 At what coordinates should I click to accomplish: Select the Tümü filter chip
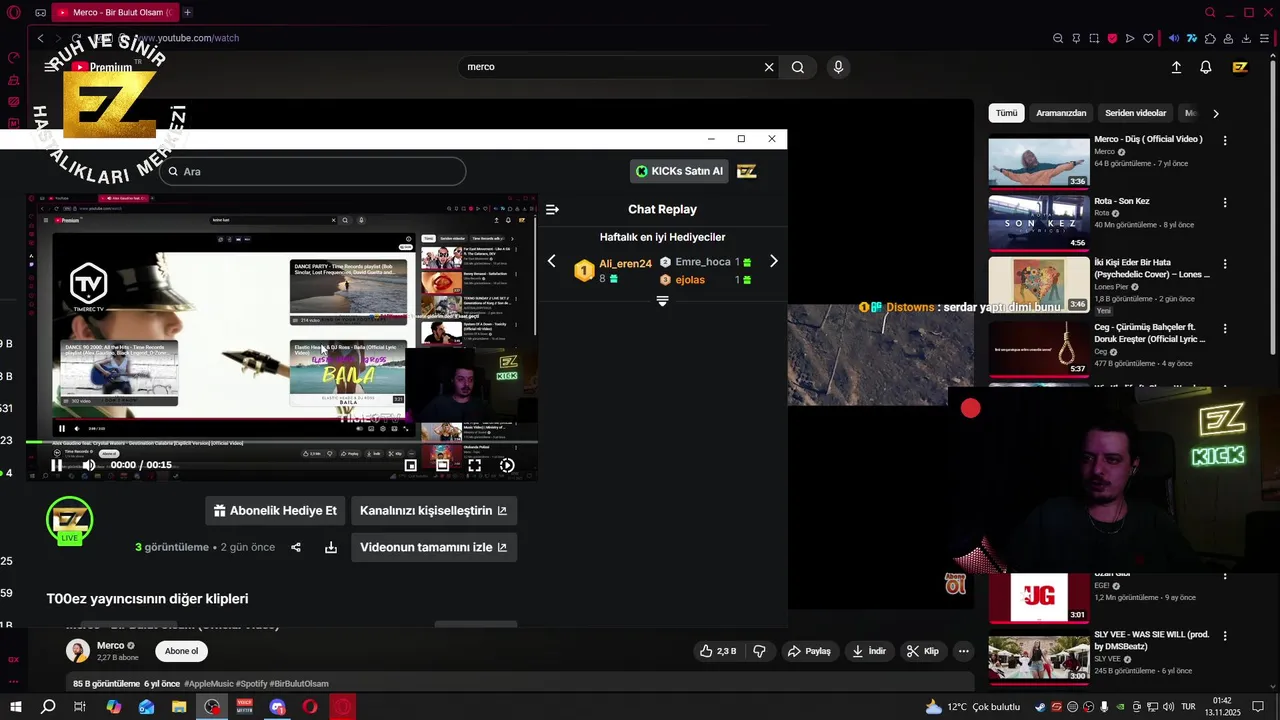point(1006,113)
